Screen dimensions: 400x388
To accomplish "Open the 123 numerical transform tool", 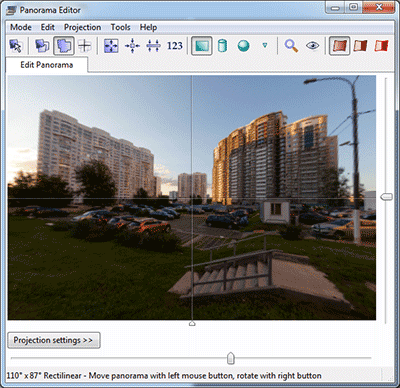I will pyautogui.click(x=175, y=46).
